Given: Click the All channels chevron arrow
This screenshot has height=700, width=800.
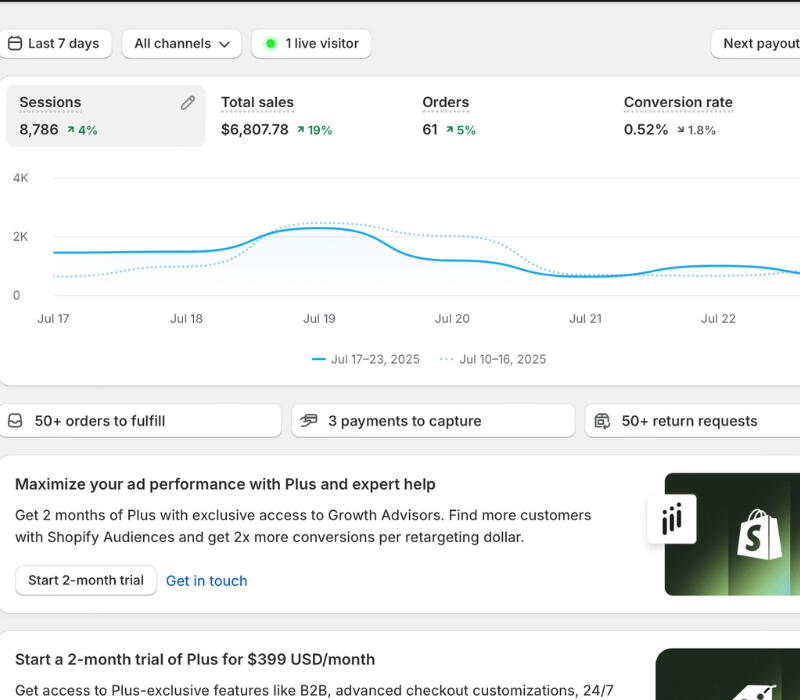Looking at the screenshot, I should point(224,44).
